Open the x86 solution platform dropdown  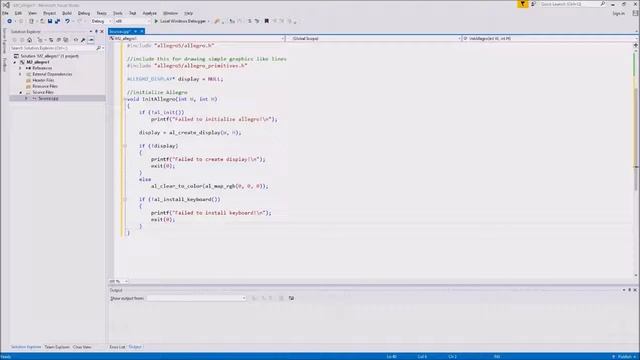(x=132, y=21)
